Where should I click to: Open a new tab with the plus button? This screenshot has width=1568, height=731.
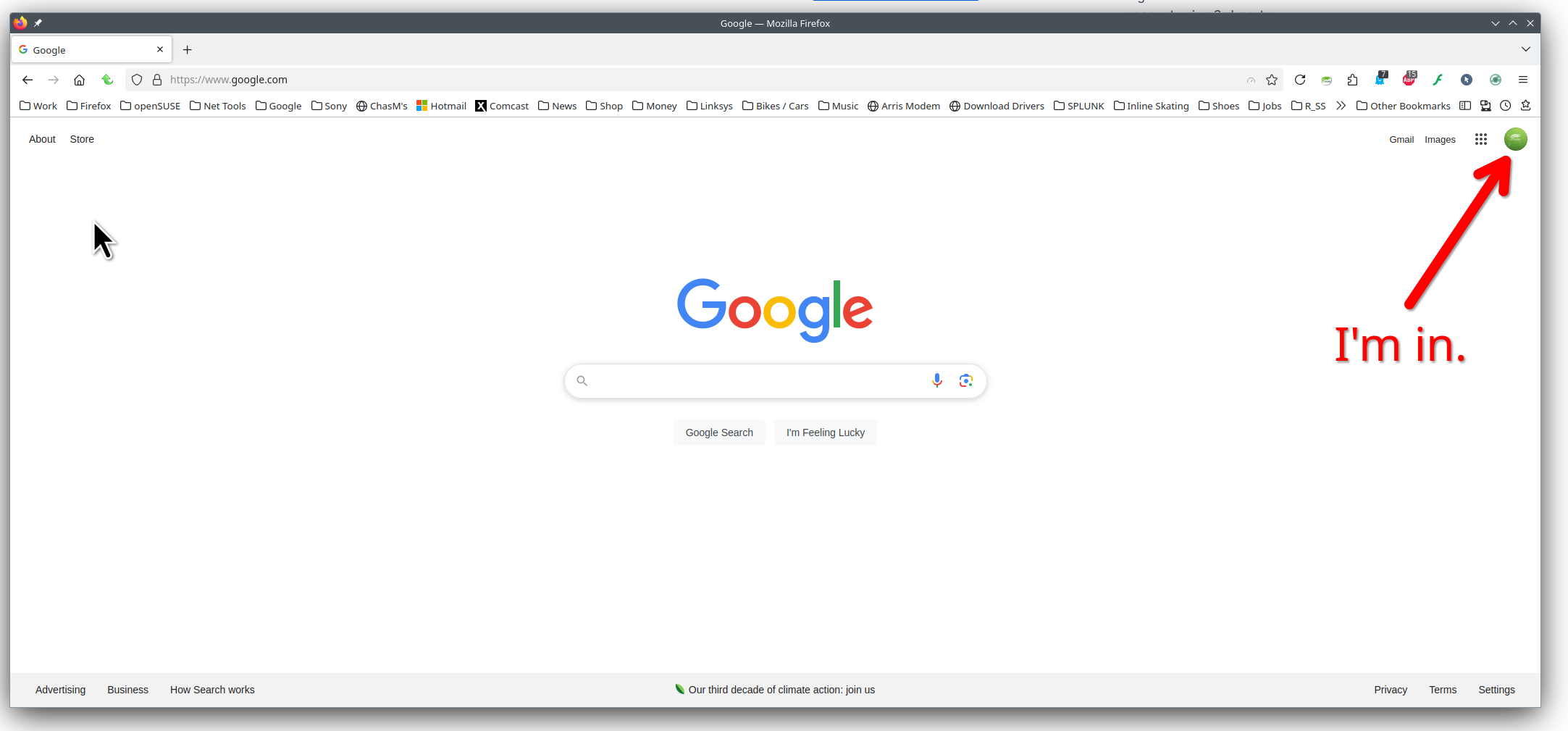(x=188, y=49)
